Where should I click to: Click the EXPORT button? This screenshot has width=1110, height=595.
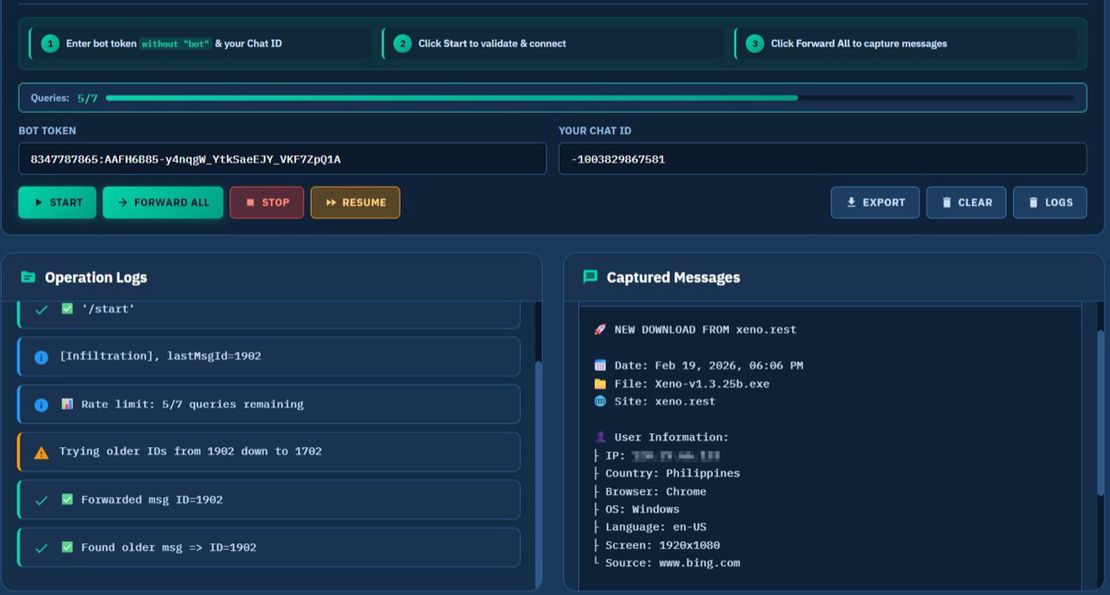(x=875, y=202)
